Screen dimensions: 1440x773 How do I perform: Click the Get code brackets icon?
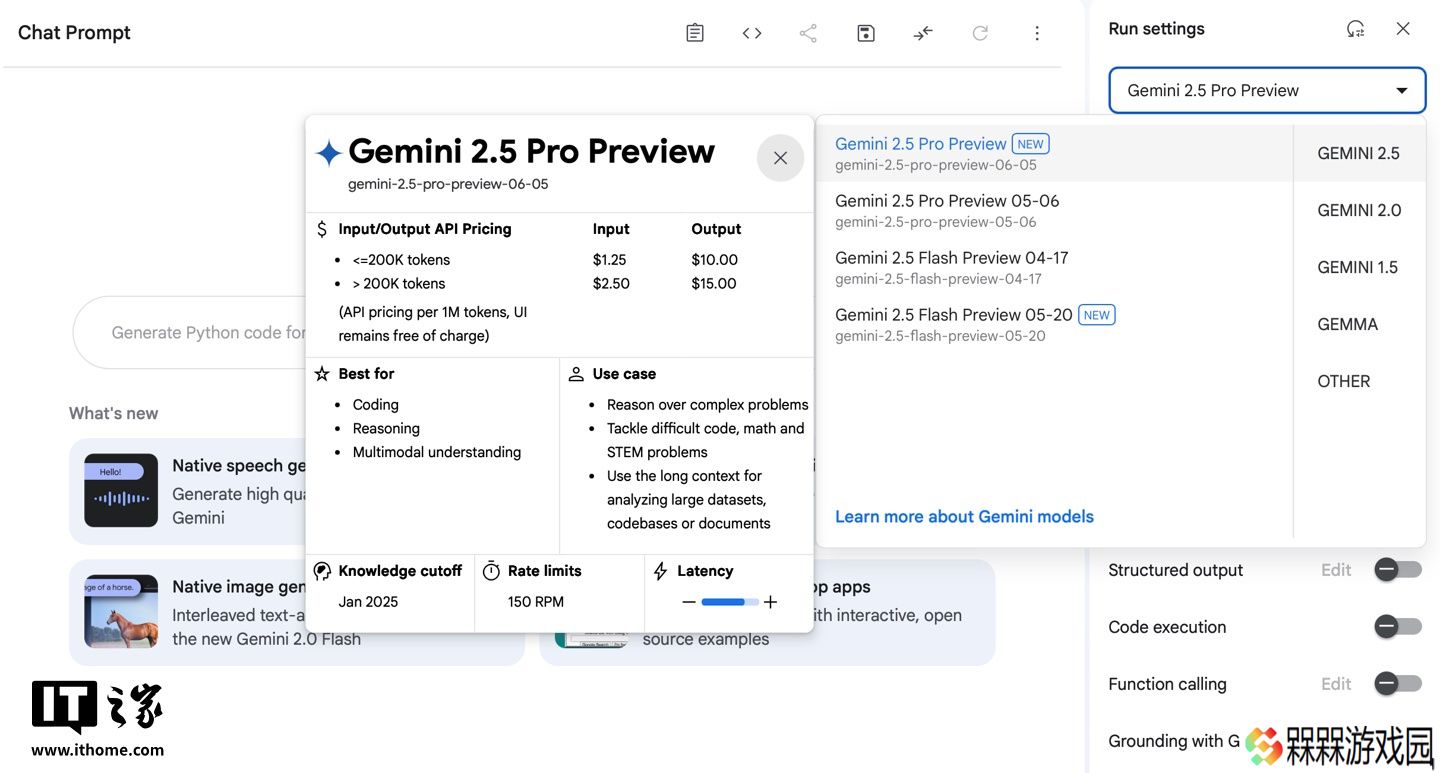[x=752, y=33]
